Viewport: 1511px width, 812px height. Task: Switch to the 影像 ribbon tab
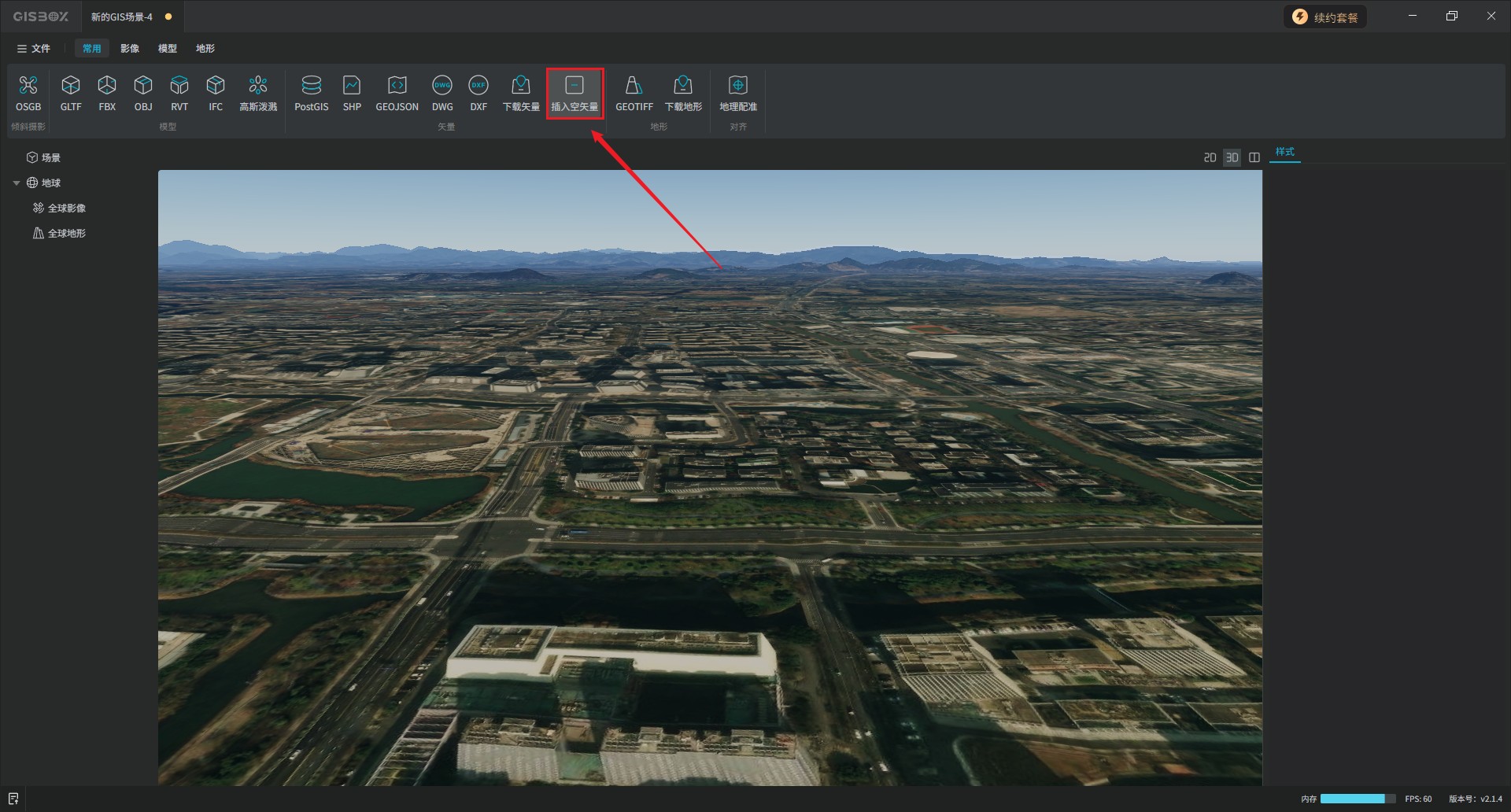coord(130,49)
